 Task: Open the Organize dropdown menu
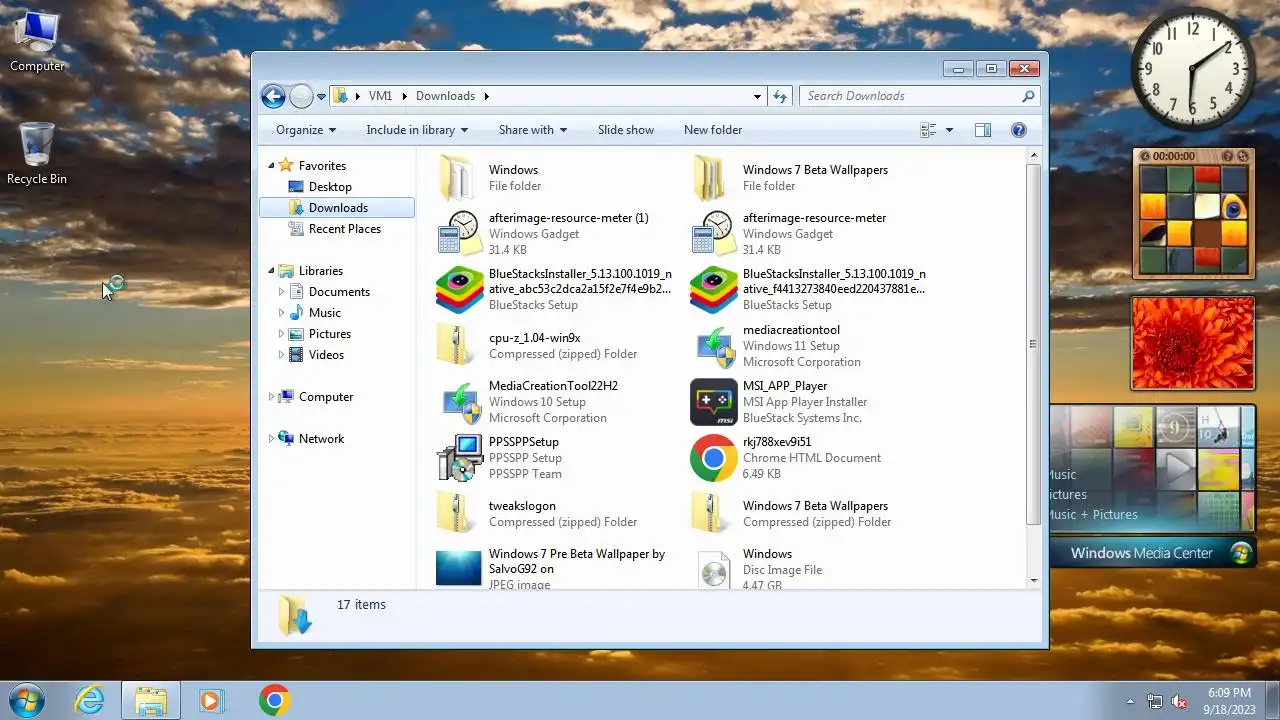(x=306, y=130)
